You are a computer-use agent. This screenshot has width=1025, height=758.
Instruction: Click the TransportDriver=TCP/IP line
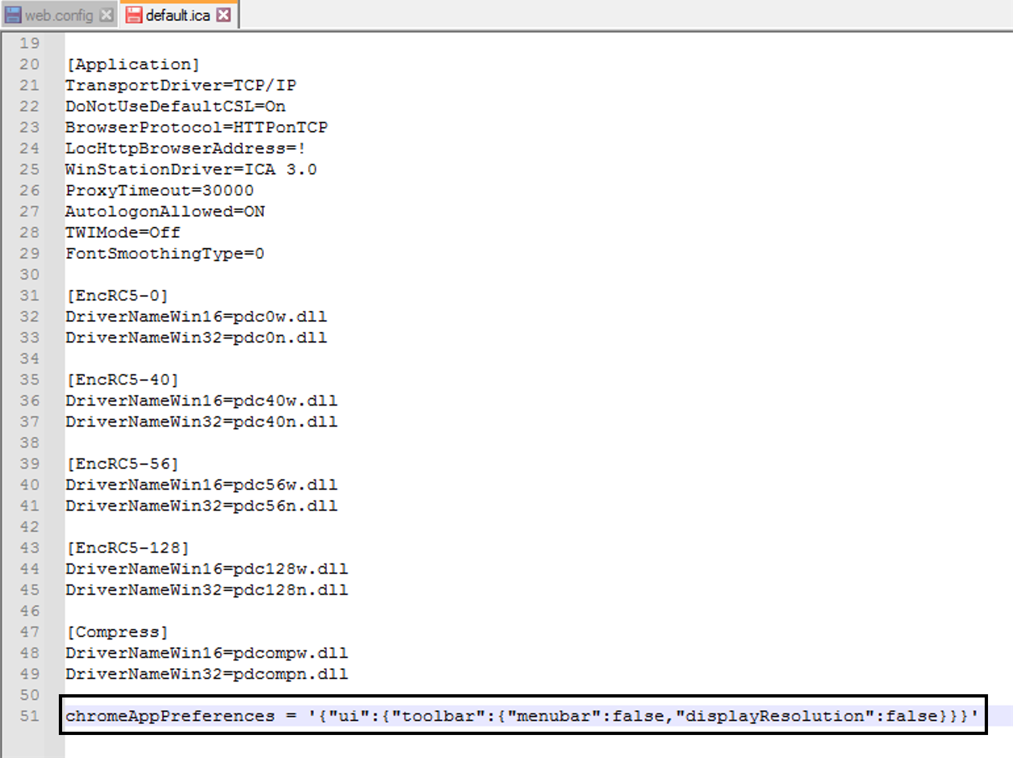pyautogui.click(x=180, y=85)
